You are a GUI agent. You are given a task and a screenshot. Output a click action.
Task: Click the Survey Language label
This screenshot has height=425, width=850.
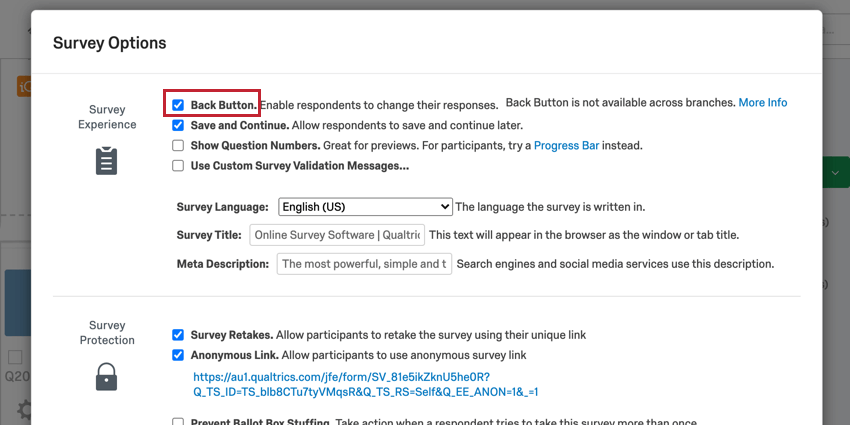(x=223, y=207)
